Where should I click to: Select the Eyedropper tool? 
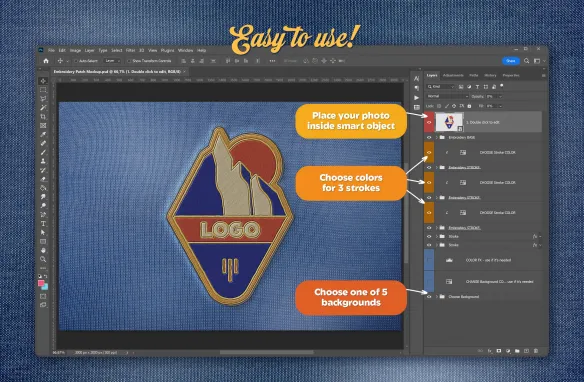point(43,134)
